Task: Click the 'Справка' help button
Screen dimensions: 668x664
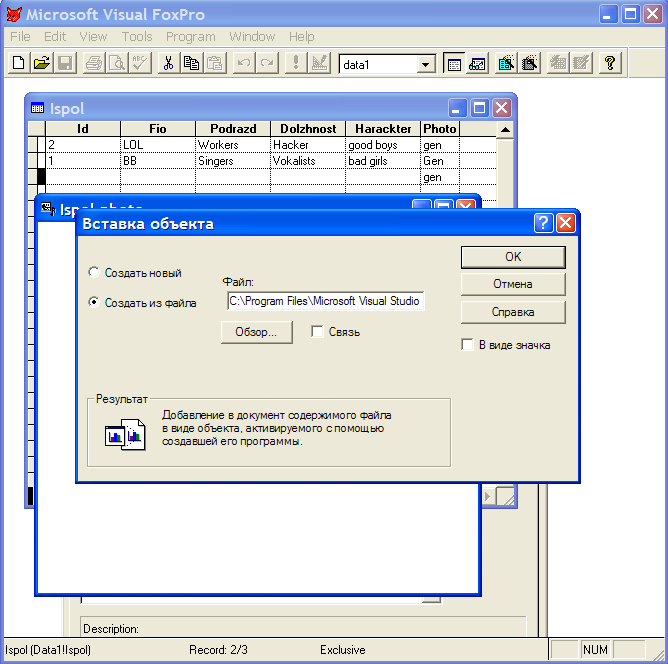Action: [x=513, y=312]
